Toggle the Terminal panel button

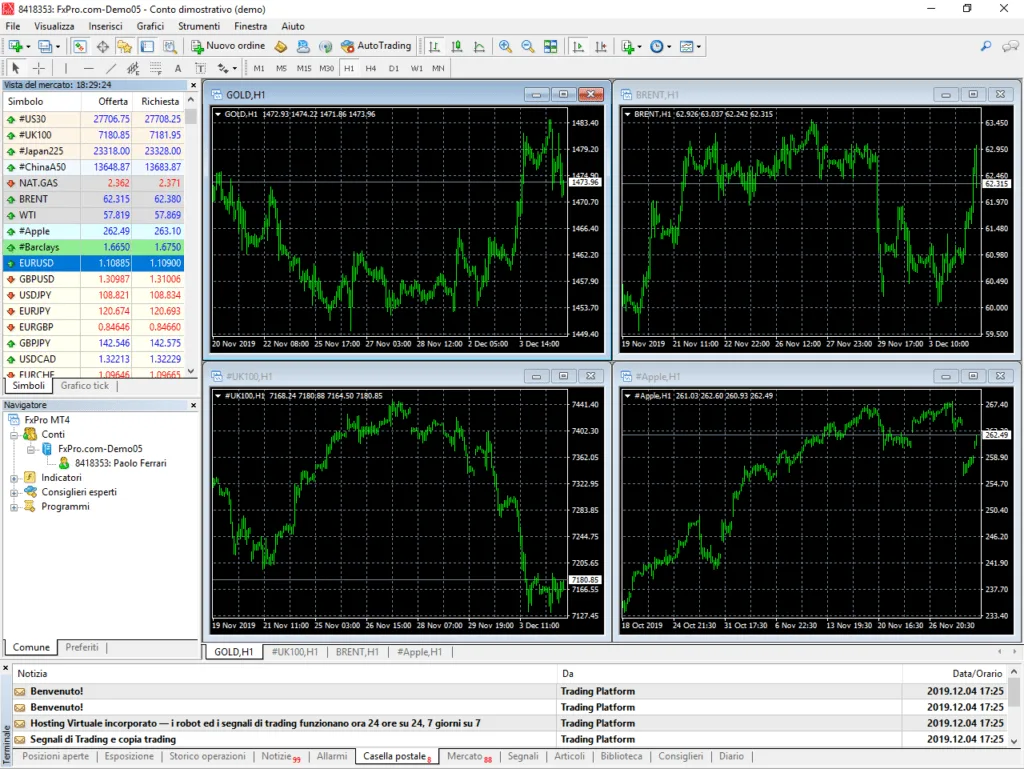click(x=148, y=46)
